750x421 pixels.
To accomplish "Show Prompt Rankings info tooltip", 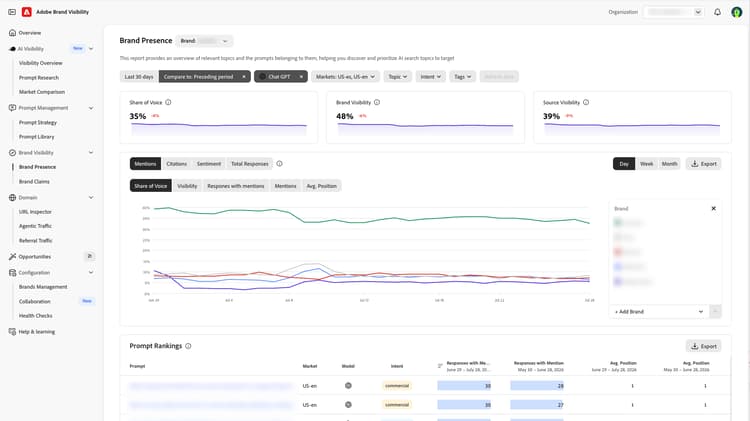I will pyautogui.click(x=188, y=346).
